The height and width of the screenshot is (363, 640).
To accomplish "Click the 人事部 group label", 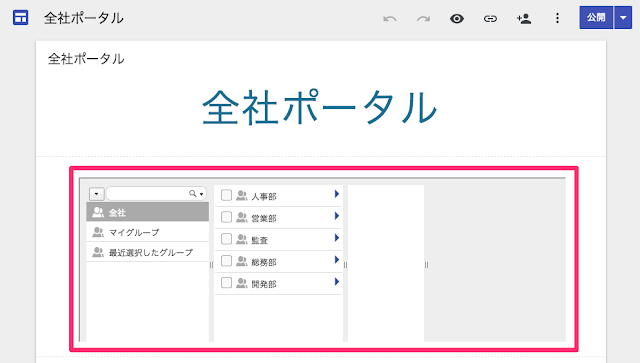I will tap(264, 196).
